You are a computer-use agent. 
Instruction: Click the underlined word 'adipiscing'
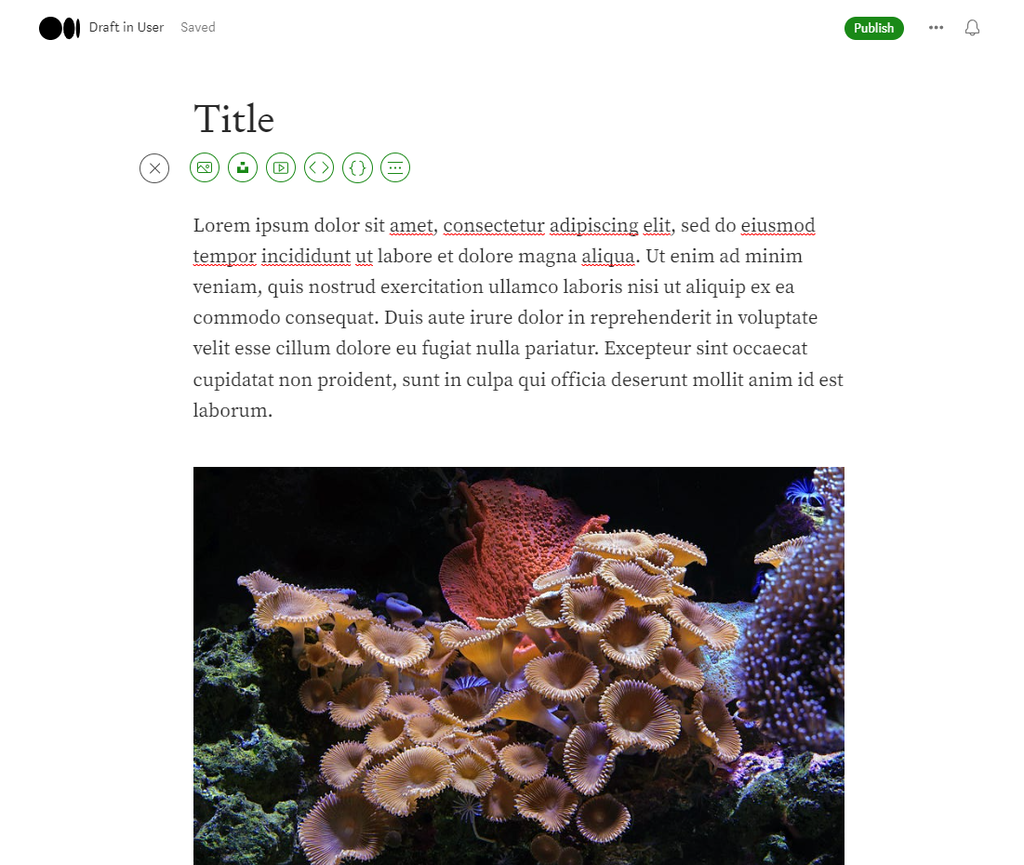594,226
